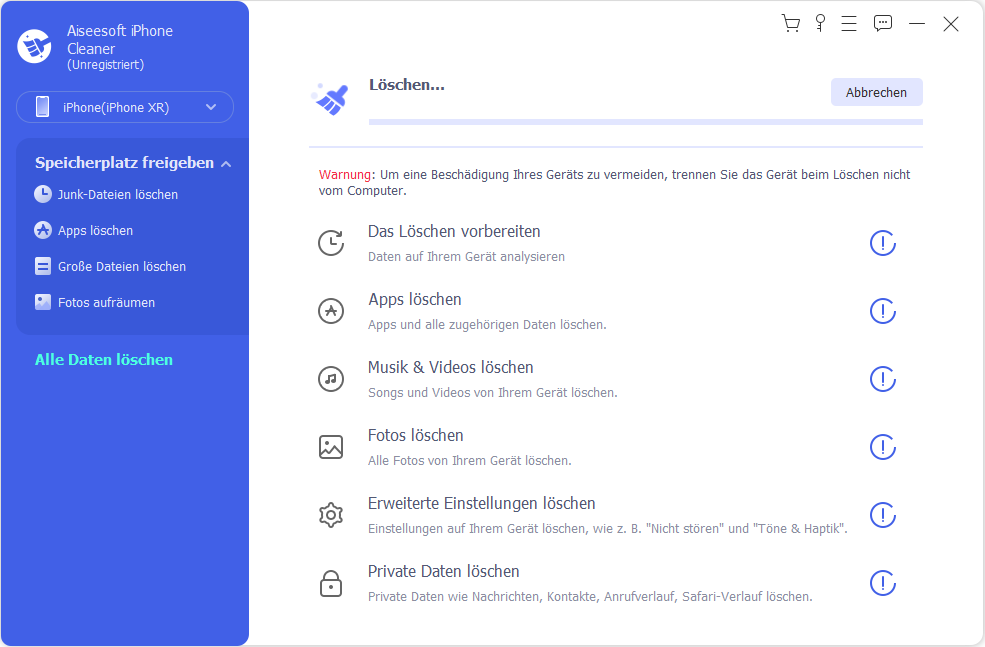This screenshot has height=647, width=985.
Task: Open registration via the key icon
Action: tap(820, 23)
